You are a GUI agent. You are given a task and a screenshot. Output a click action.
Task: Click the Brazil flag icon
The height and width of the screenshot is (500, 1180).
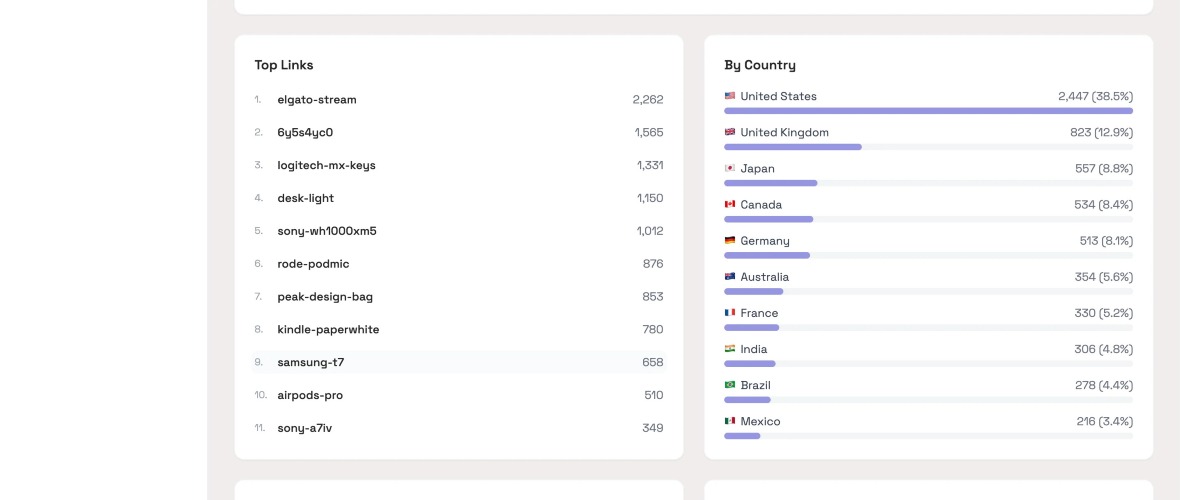click(730, 385)
